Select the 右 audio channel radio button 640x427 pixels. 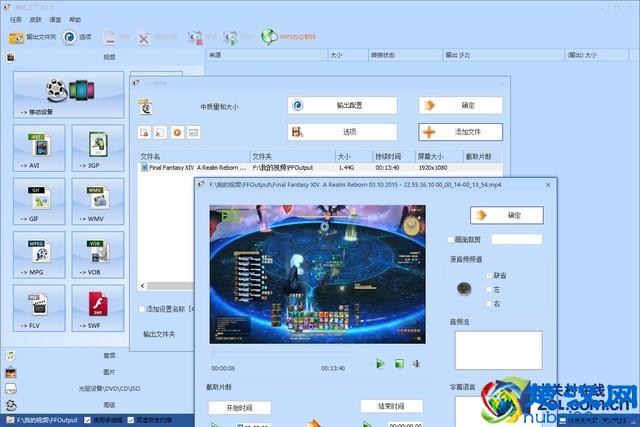pyautogui.click(x=489, y=303)
